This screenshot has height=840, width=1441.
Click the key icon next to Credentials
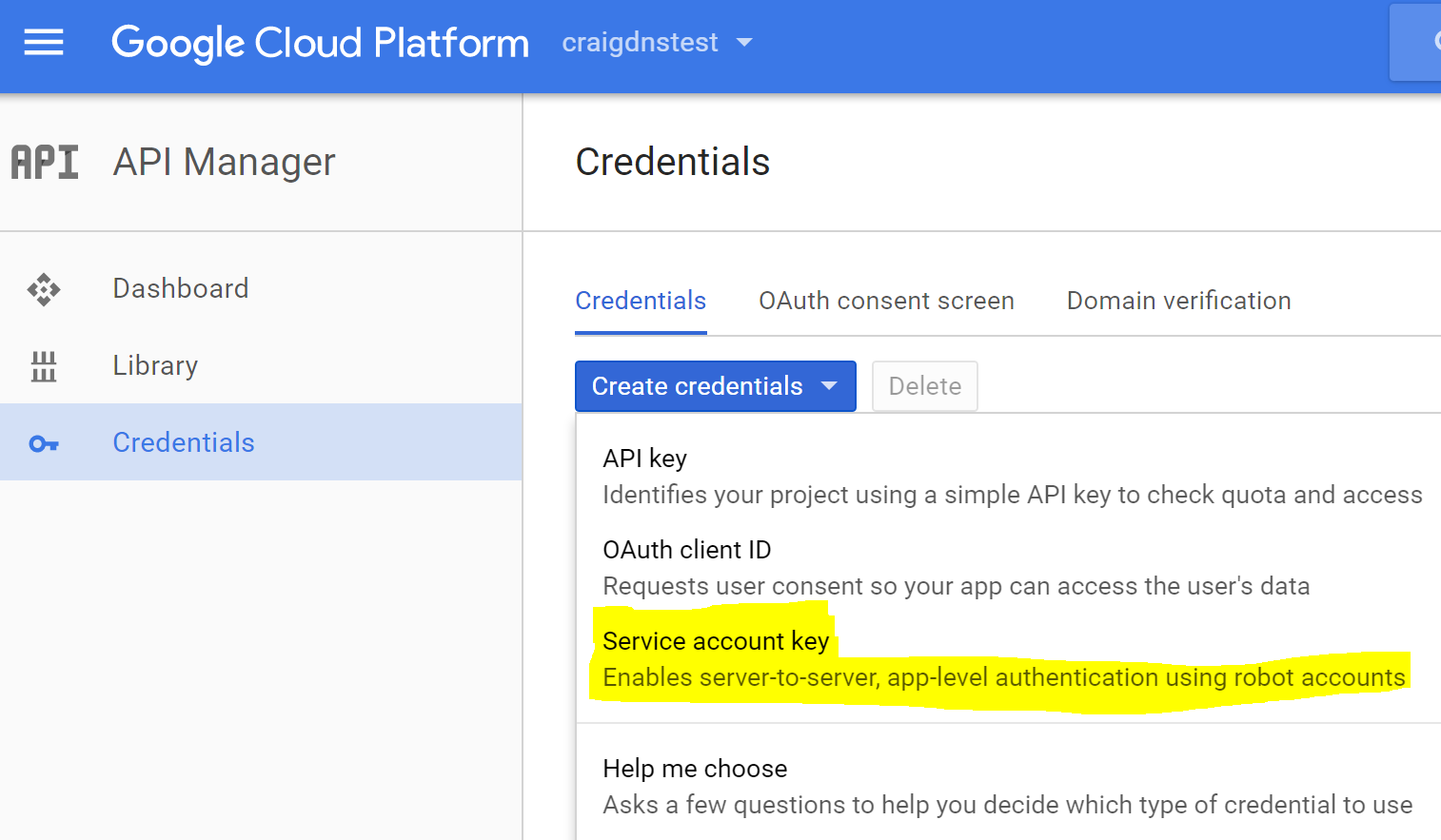tap(44, 442)
